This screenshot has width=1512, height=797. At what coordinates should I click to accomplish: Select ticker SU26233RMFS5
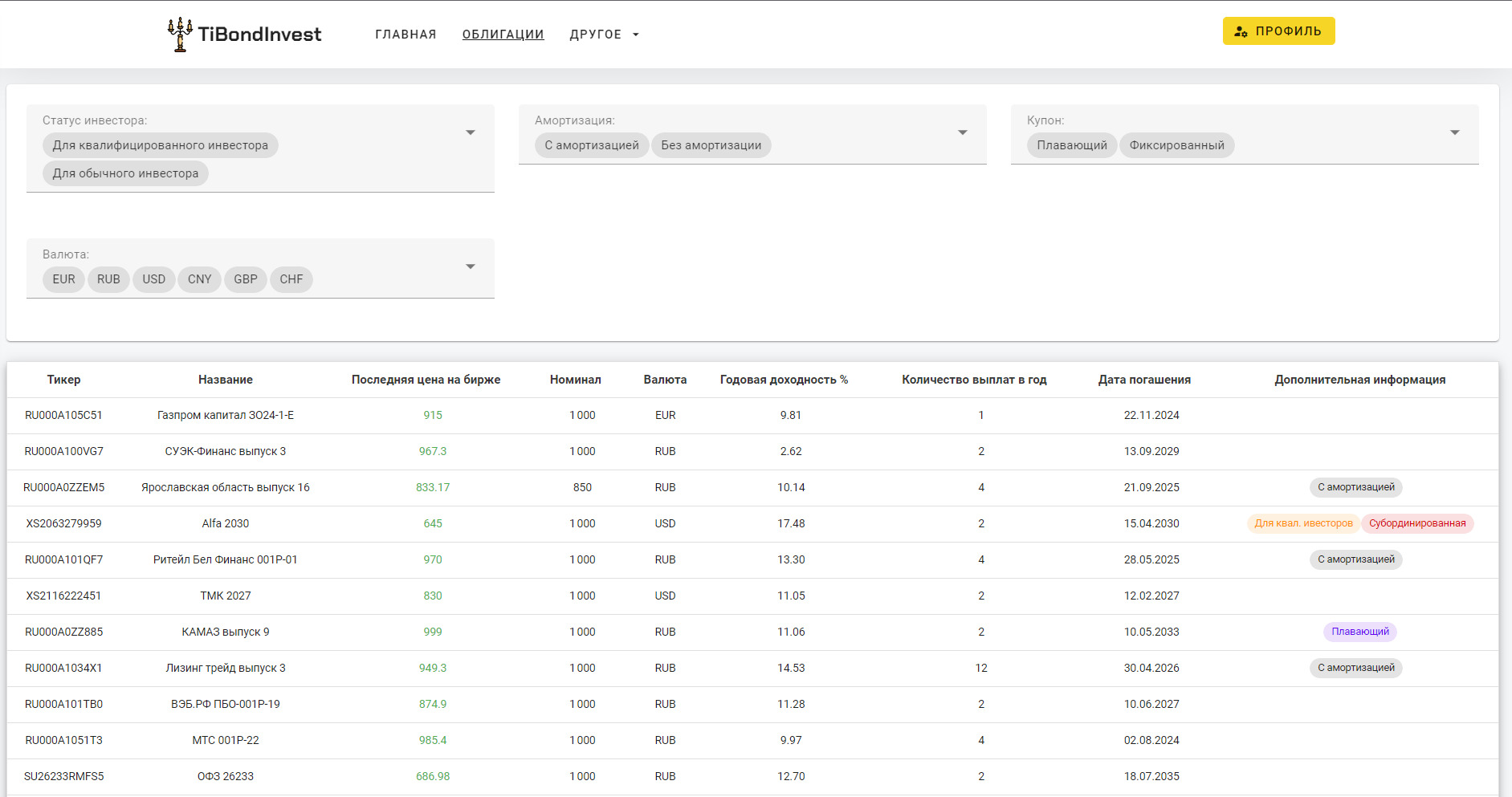63,777
